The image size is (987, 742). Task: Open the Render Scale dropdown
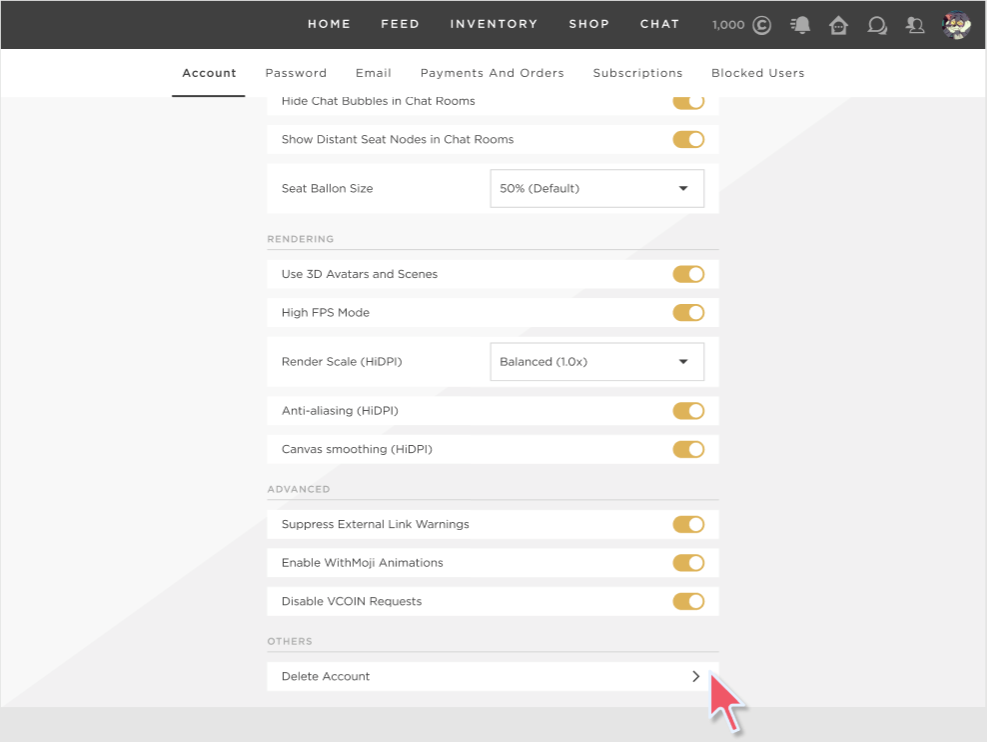[596, 361]
